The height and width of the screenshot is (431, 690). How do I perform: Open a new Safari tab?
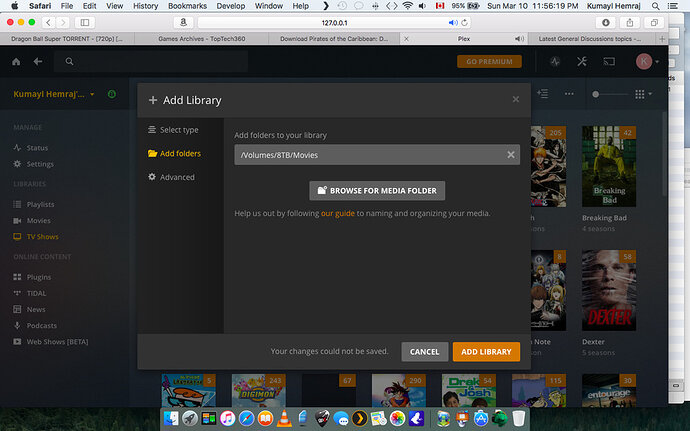[662, 39]
